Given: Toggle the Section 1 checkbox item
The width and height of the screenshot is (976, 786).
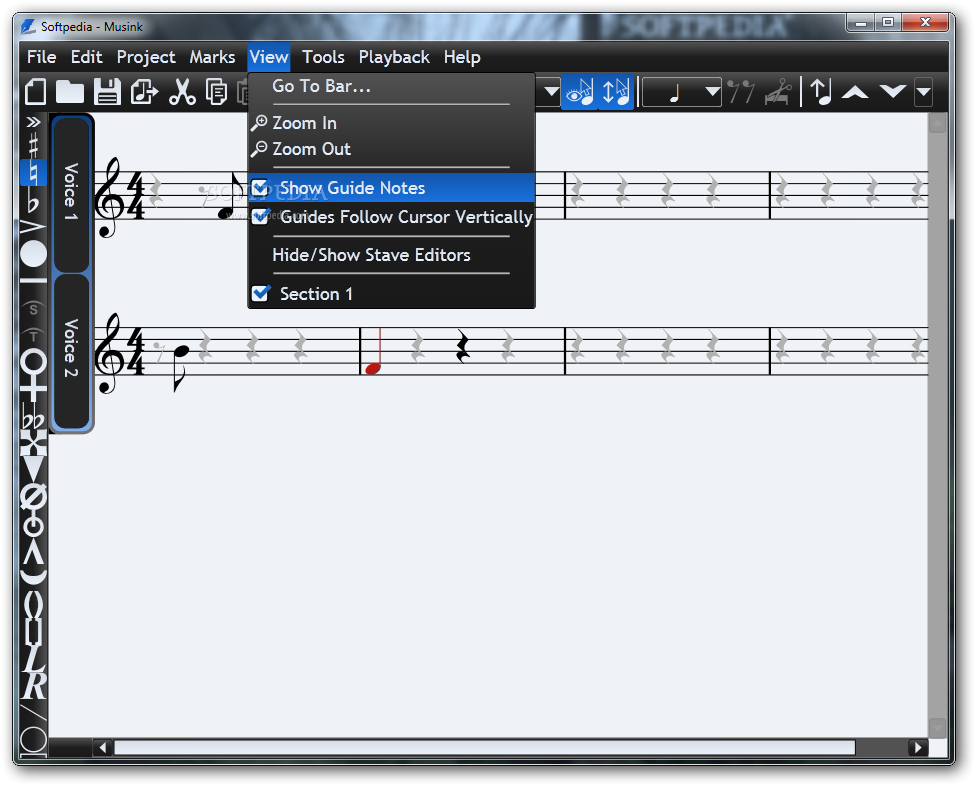Looking at the screenshot, I should click(392, 294).
